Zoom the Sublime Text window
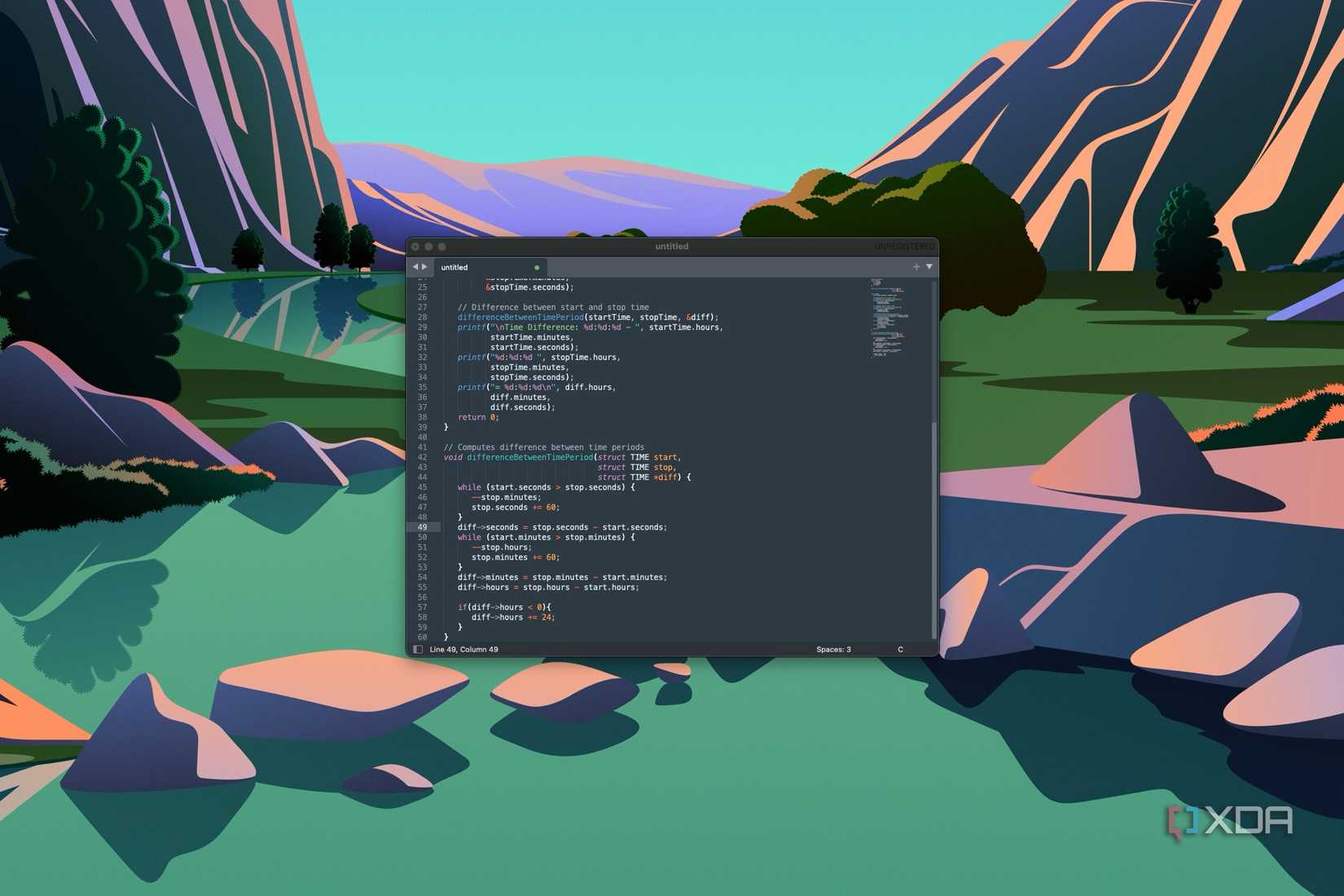The height and width of the screenshot is (896, 1344). coord(442,246)
